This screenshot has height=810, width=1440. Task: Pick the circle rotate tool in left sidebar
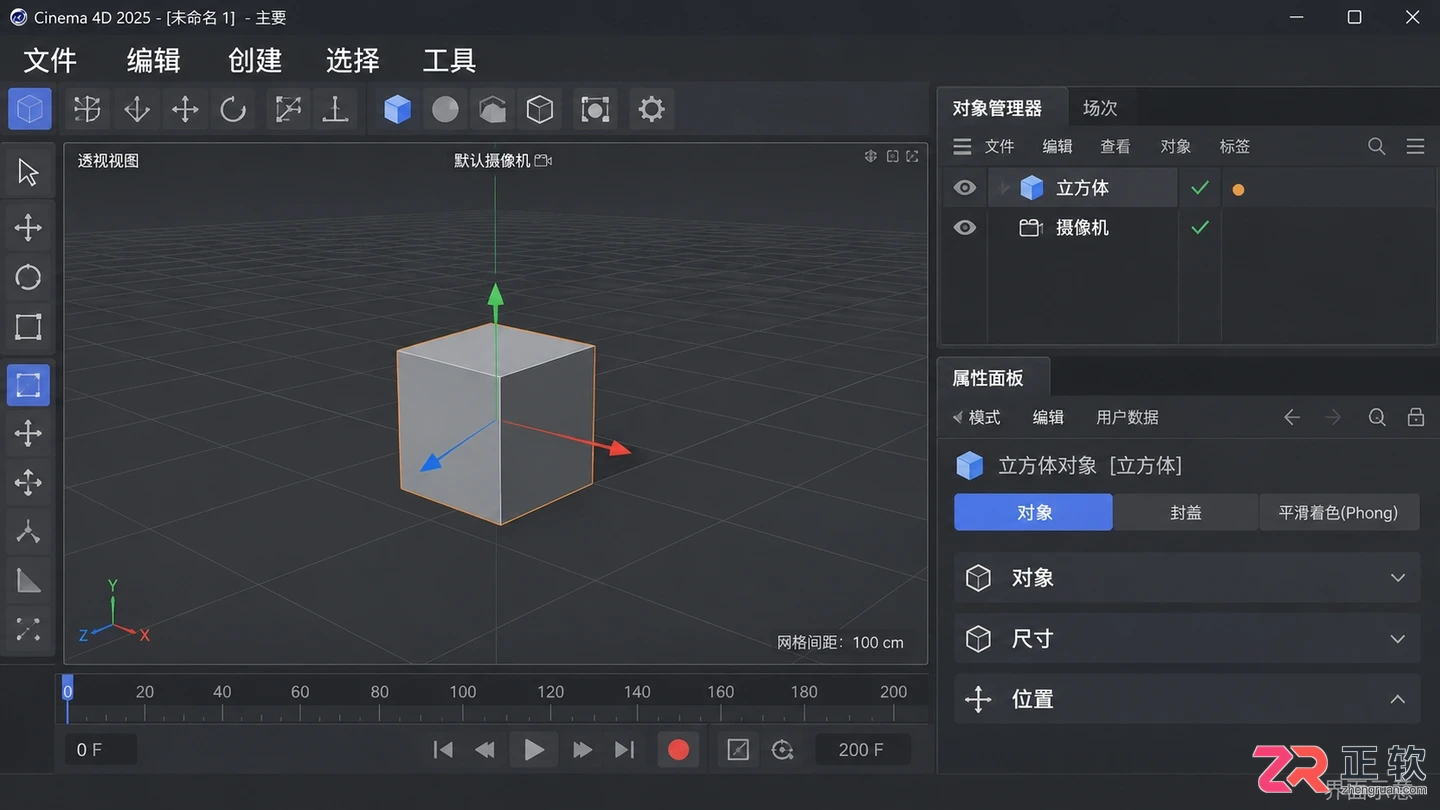[28, 277]
